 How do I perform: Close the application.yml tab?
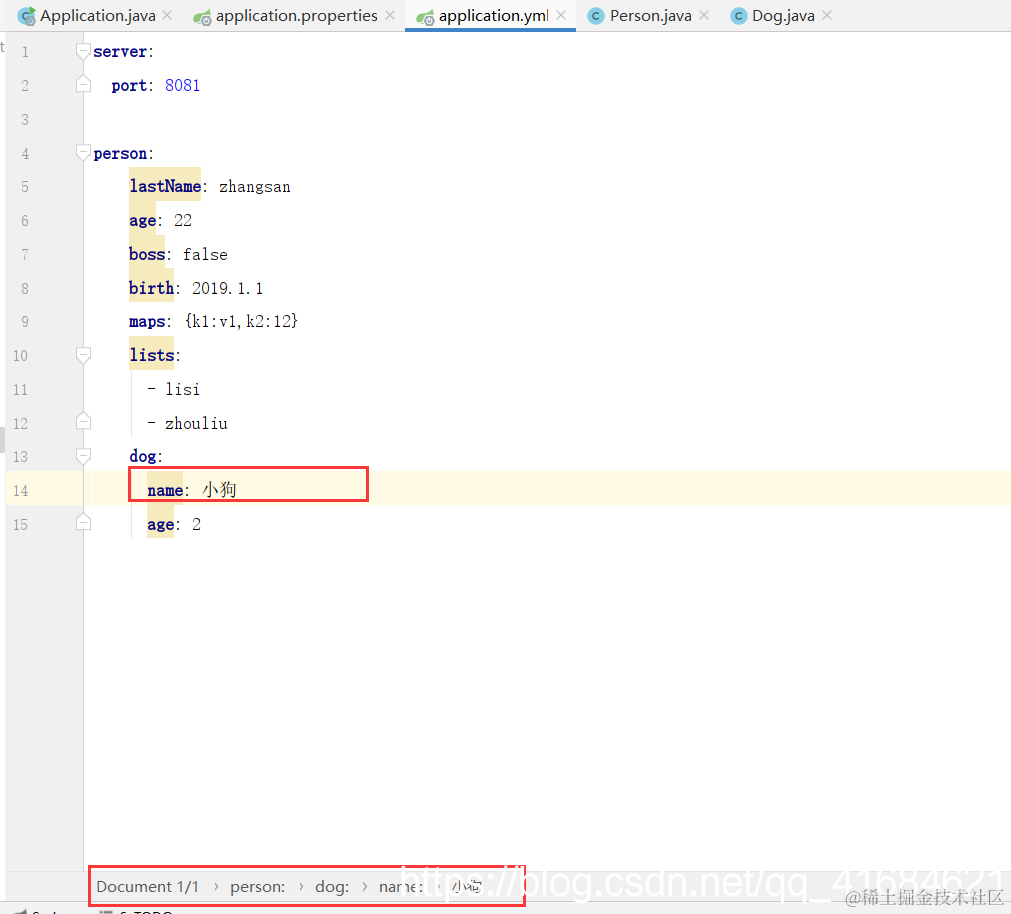(561, 15)
